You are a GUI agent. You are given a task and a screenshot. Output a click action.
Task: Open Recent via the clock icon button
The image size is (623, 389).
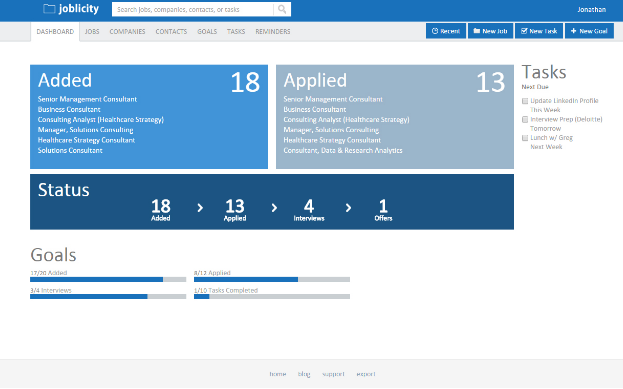[x=446, y=31]
